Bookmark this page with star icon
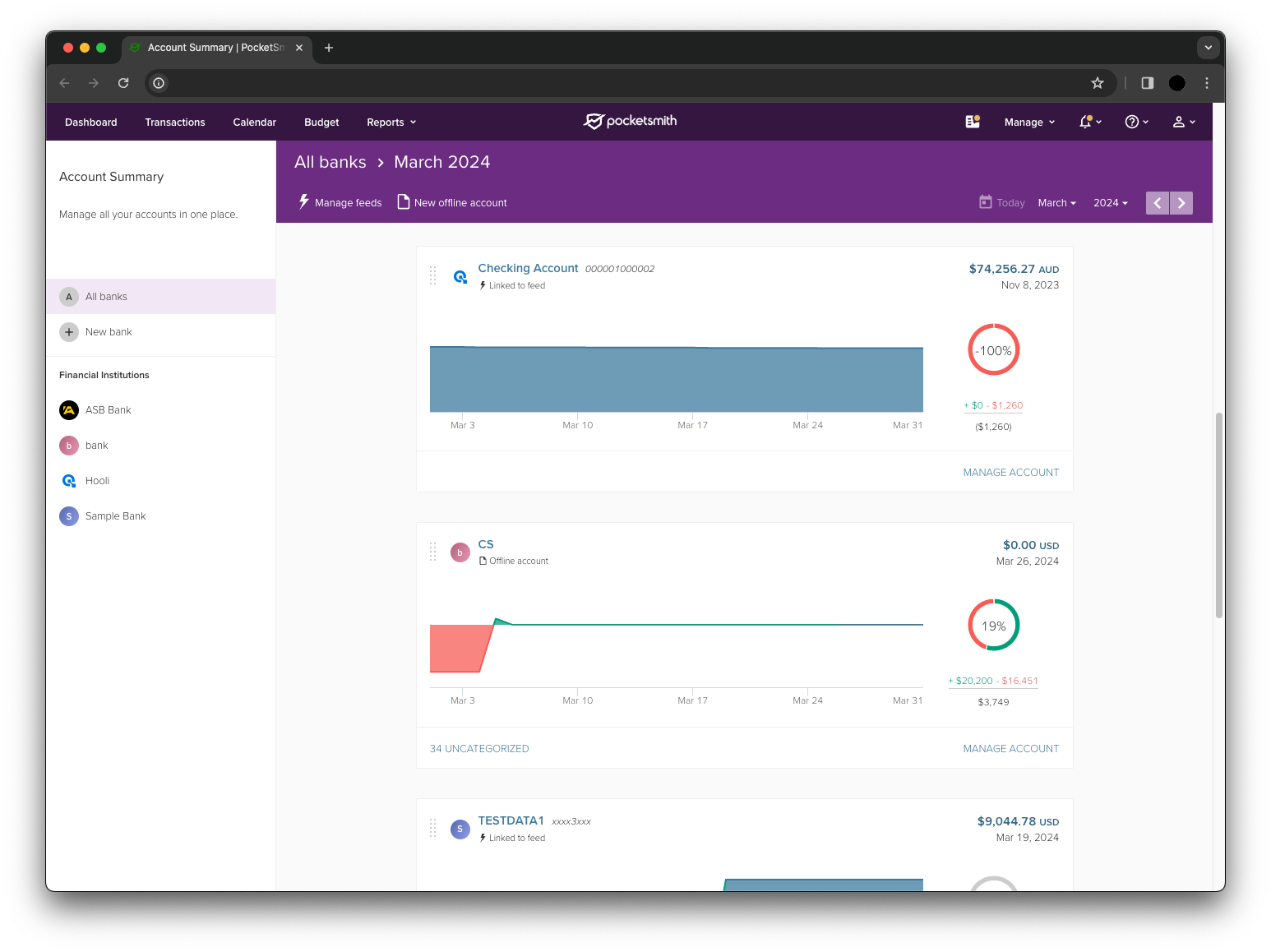Image resolution: width=1271 pixels, height=952 pixels. point(1097,83)
